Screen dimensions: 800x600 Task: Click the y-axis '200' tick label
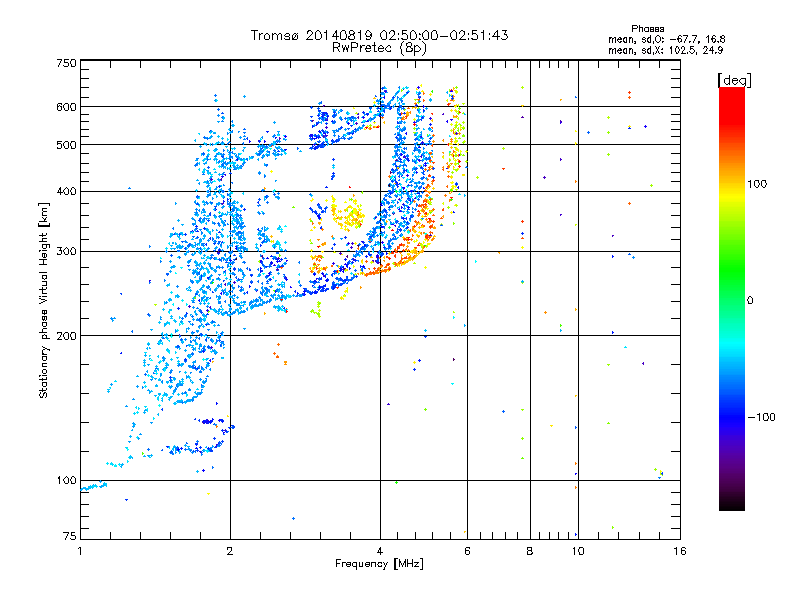pyautogui.click(x=66, y=336)
